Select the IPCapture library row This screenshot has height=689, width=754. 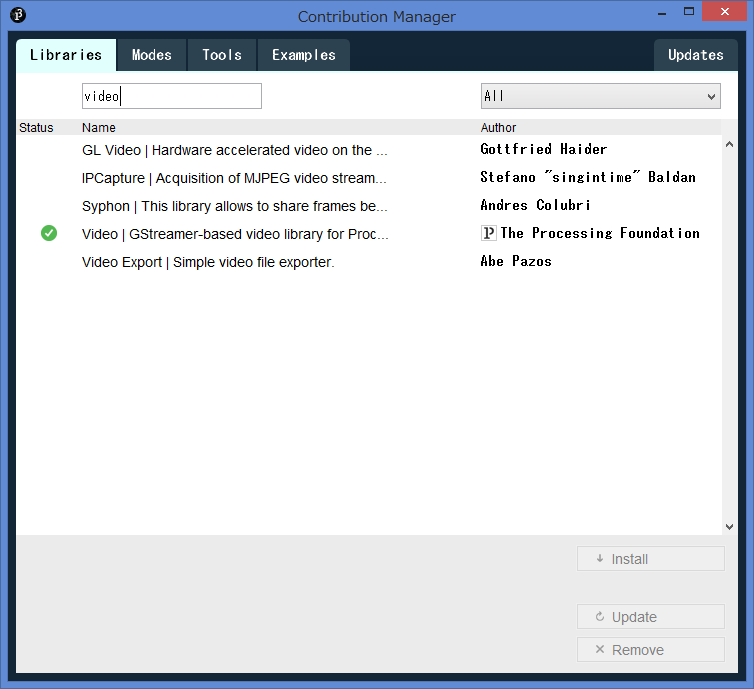coord(369,178)
